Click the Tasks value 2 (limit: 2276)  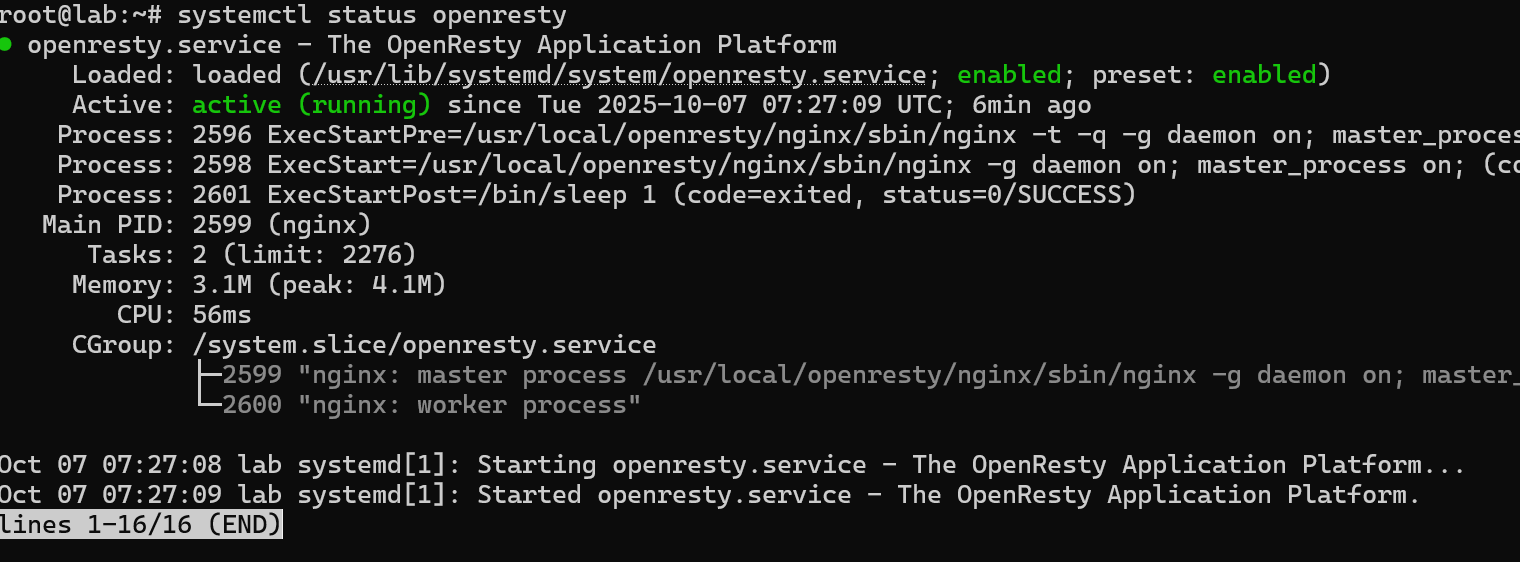[x=304, y=255]
